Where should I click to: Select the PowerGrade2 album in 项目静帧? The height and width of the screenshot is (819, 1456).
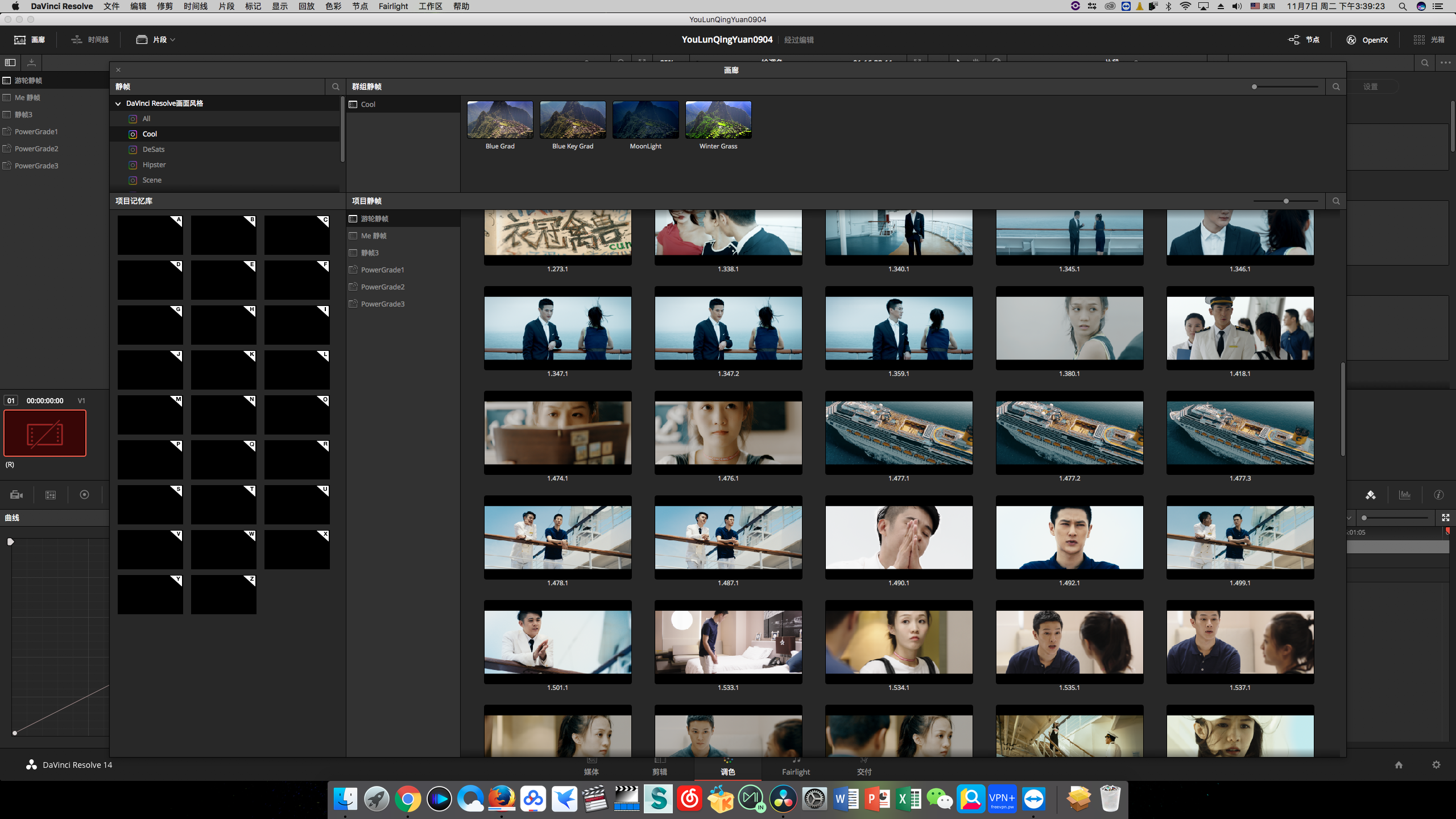tap(382, 287)
